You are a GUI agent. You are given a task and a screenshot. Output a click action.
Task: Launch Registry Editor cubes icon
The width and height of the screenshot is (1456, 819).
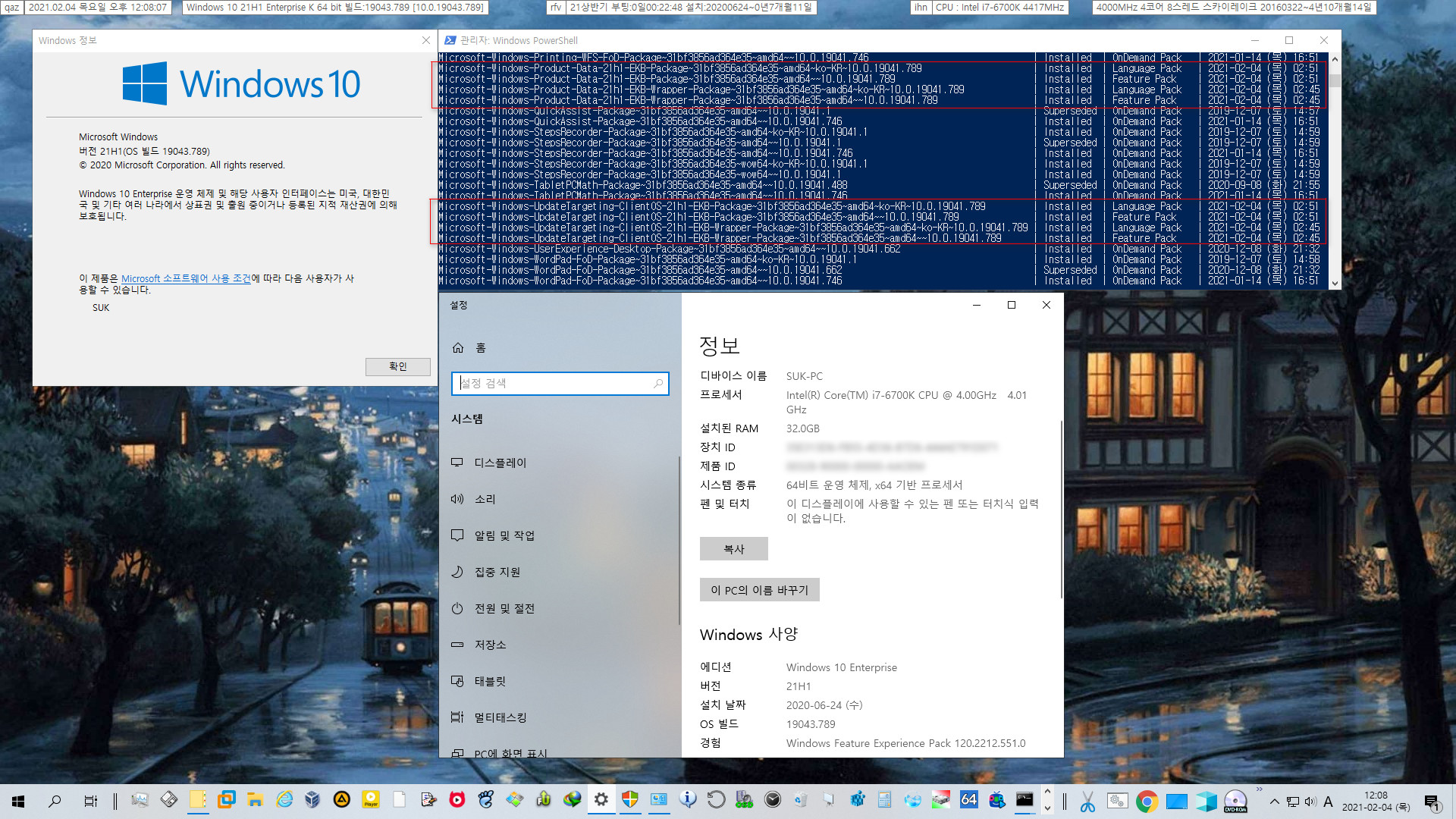tap(858, 800)
